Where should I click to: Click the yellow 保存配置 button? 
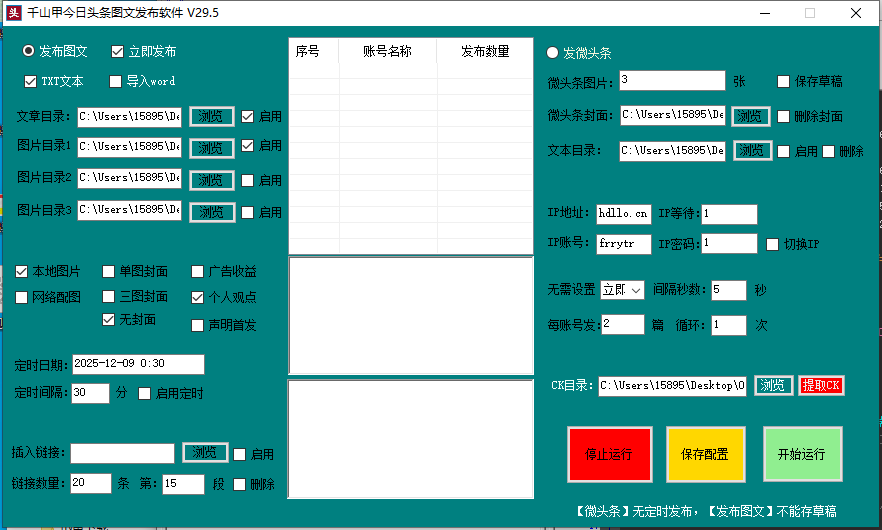point(705,454)
